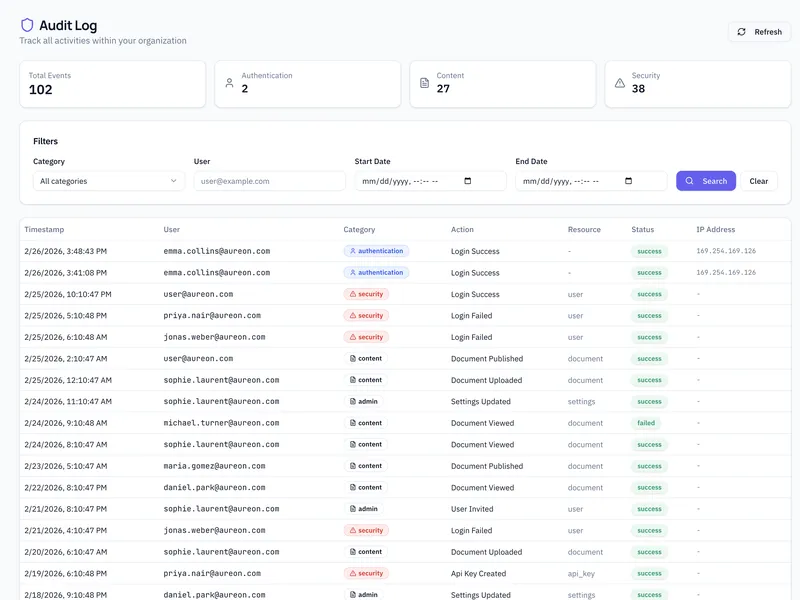Click Settings Updated on 2/24/2026 row

481,402
